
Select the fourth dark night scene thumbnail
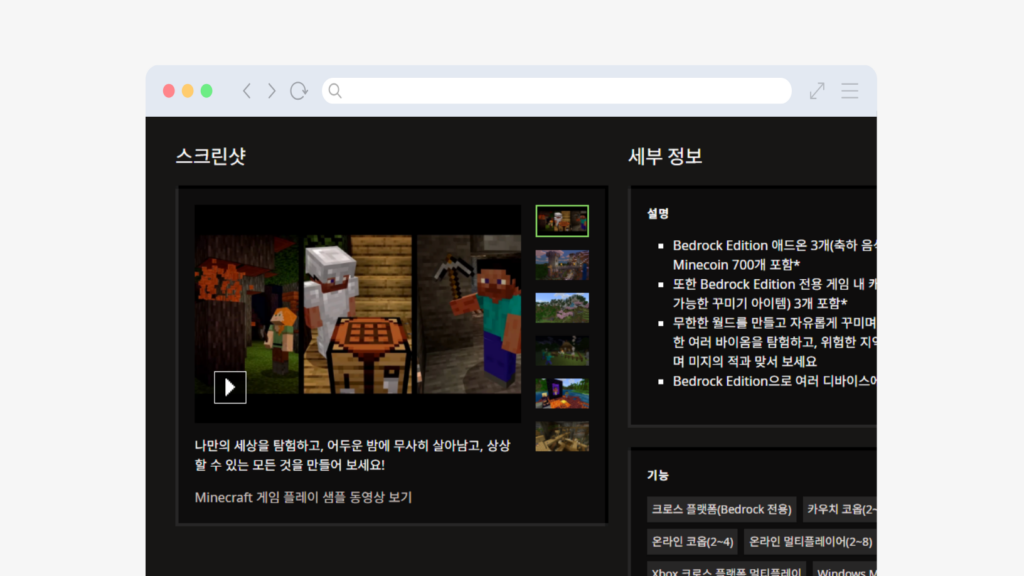pos(562,351)
